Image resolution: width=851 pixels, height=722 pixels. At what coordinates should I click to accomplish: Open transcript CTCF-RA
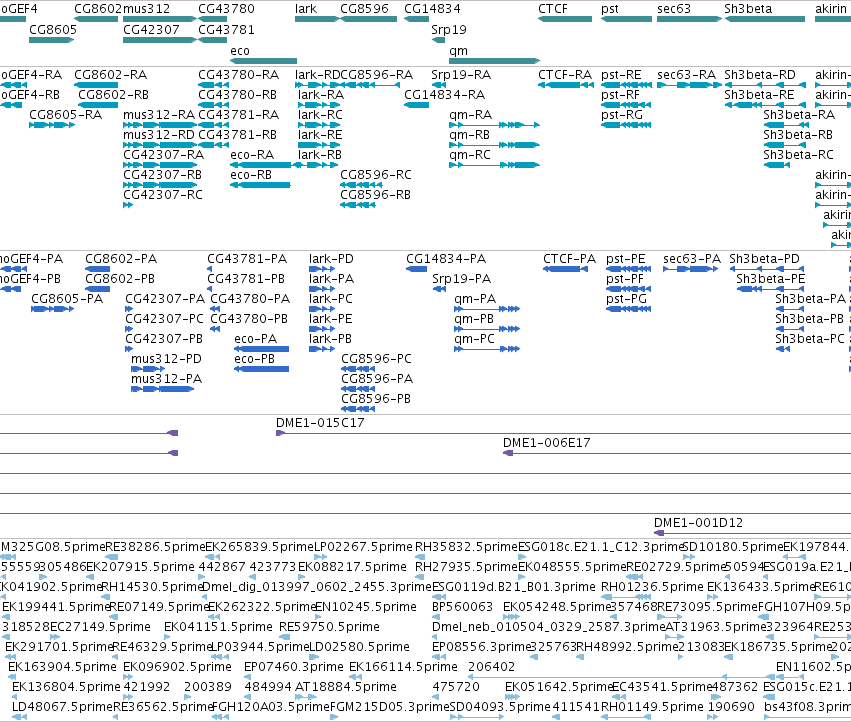(566, 85)
